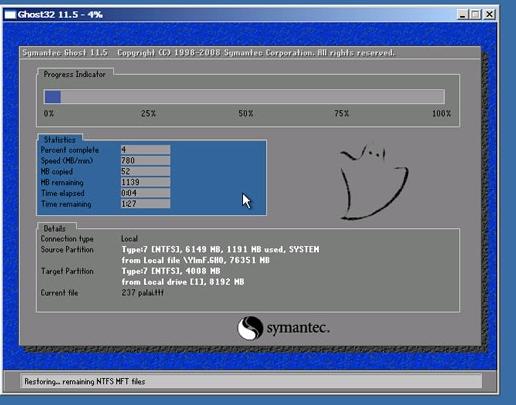This screenshot has height=405, width=516.
Task: Click the 'Ghost32 11.5 - 4%' window title
Action: 60,15
